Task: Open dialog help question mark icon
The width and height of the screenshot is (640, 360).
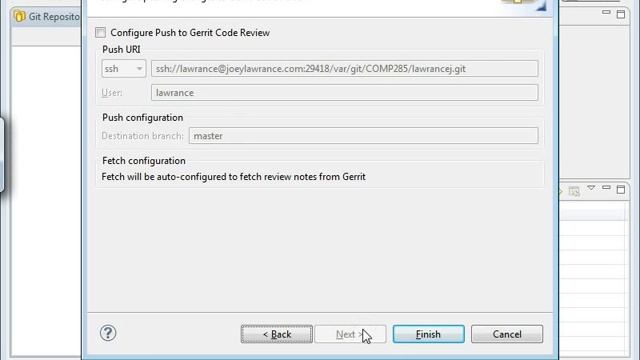Action: 108,333
